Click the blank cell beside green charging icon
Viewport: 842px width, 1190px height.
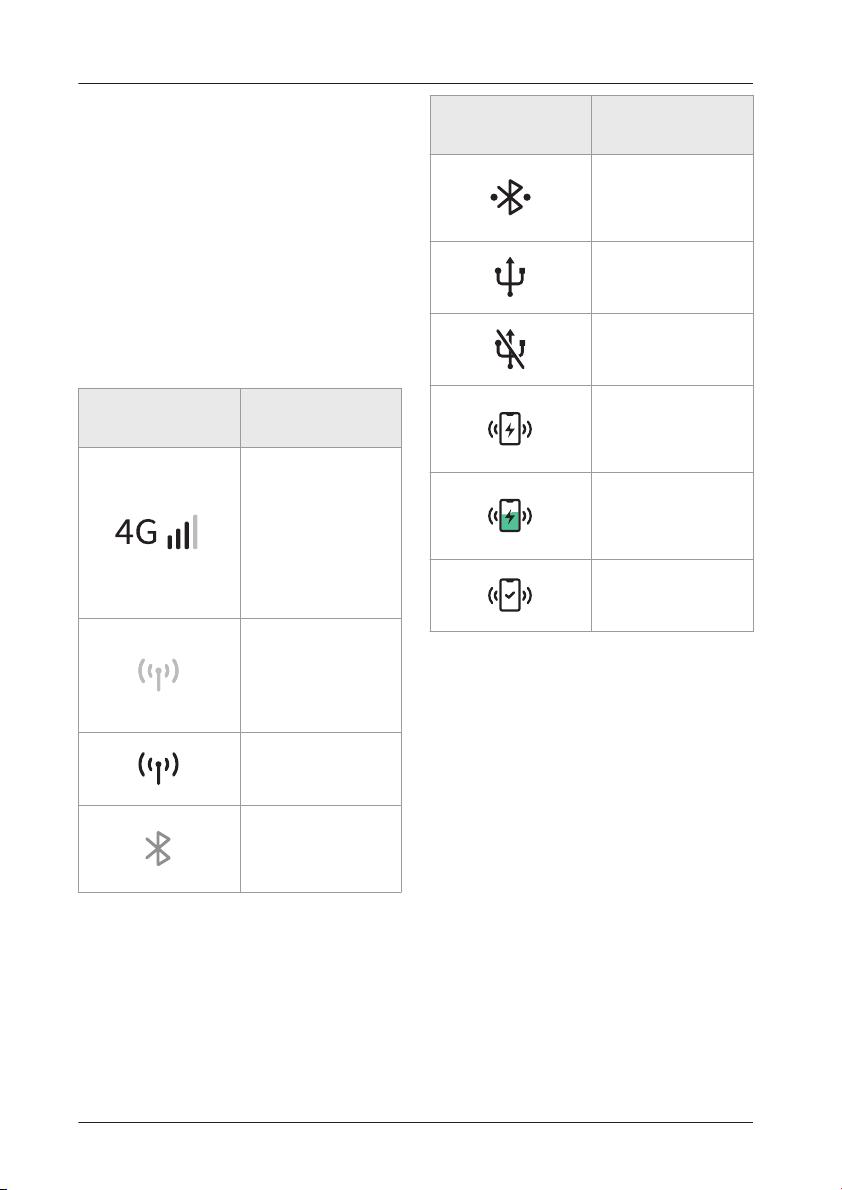[x=672, y=516]
